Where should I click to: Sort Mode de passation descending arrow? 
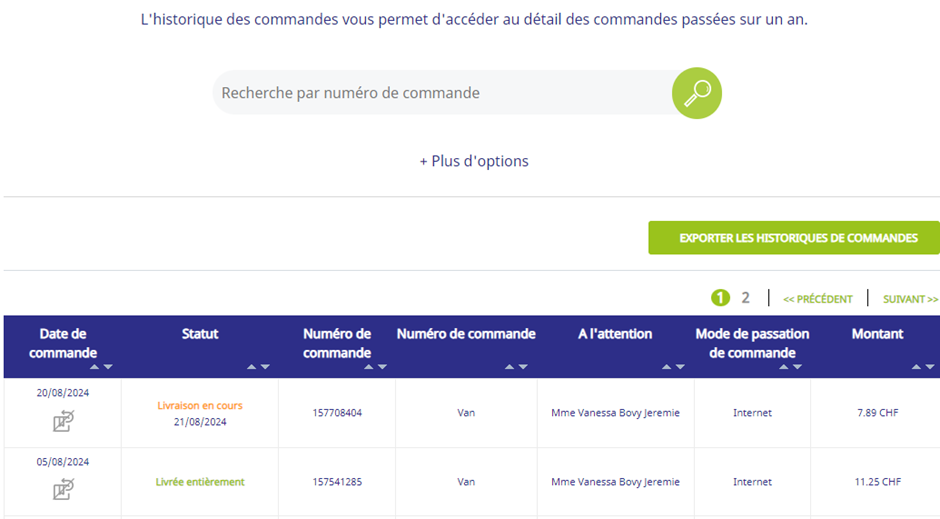(797, 367)
